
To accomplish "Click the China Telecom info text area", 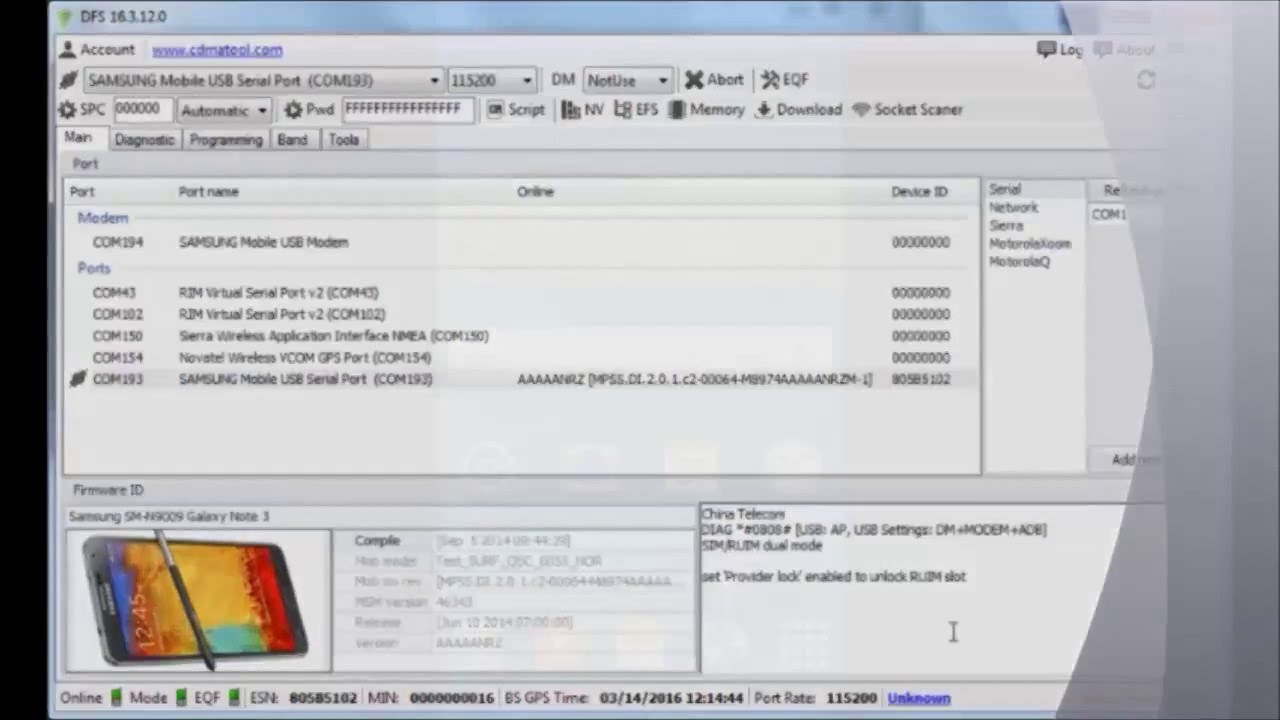I will tap(930, 588).
